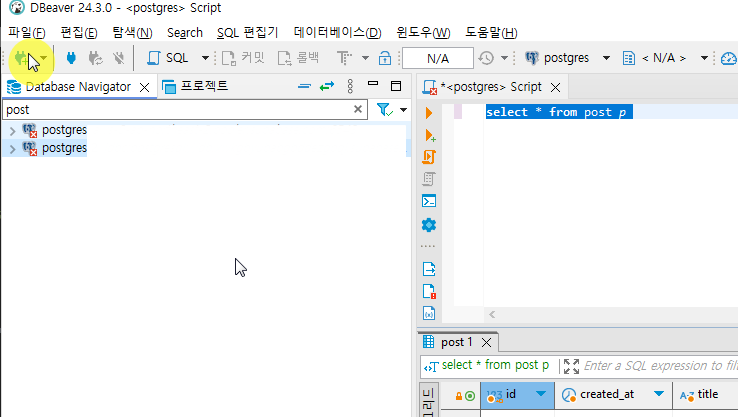
Task: Click the New Database Connection plug icon
Action: (22, 58)
